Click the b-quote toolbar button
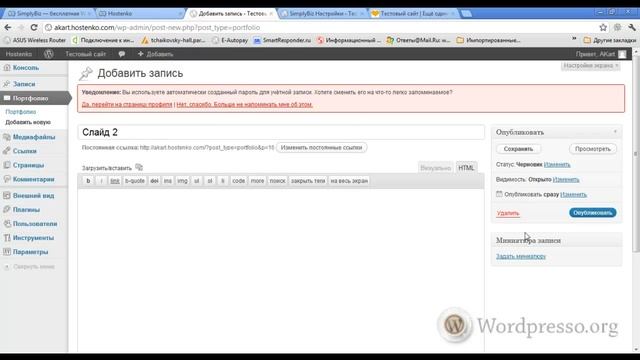640x360 pixels. point(135,181)
